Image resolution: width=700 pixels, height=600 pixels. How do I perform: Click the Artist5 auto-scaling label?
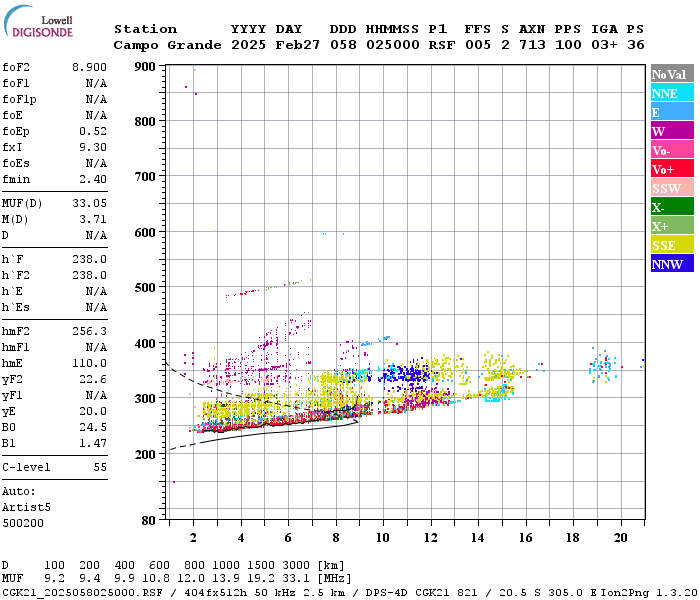[26, 508]
